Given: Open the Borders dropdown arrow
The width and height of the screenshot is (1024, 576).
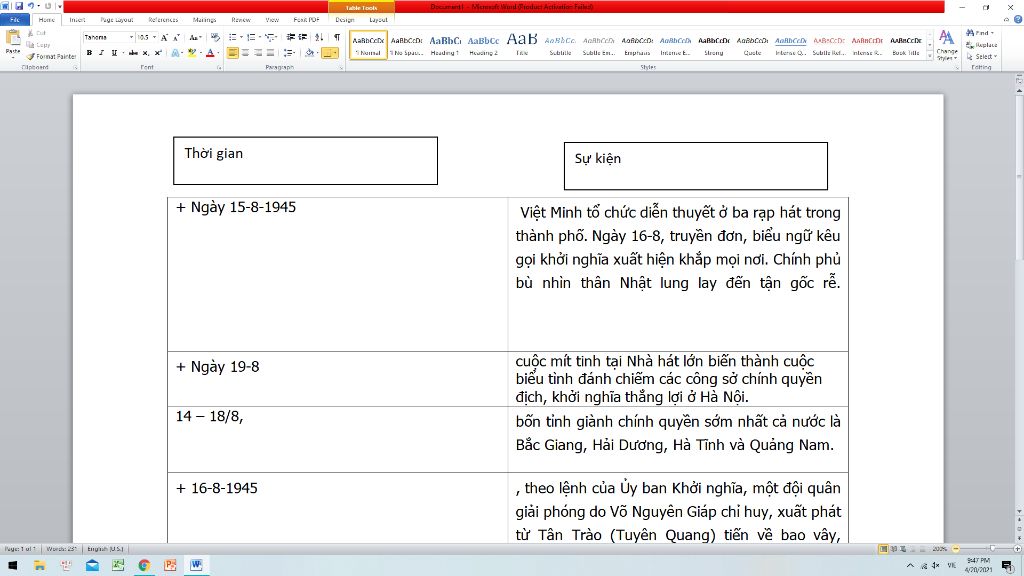Looking at the screenshot, I should (x=336, y=53).
